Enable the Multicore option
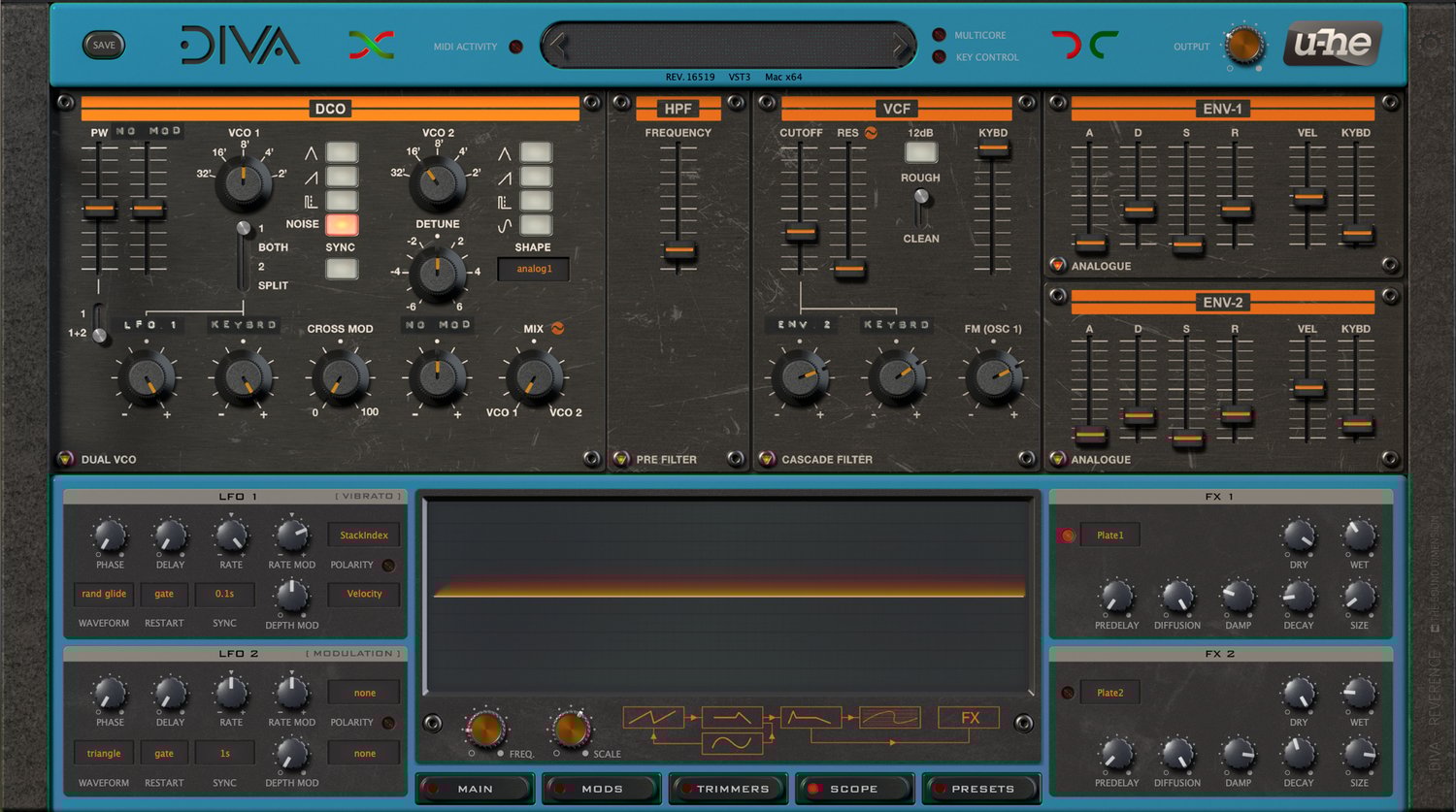The height and width of the screenshot is (812, 1456). 939,35
